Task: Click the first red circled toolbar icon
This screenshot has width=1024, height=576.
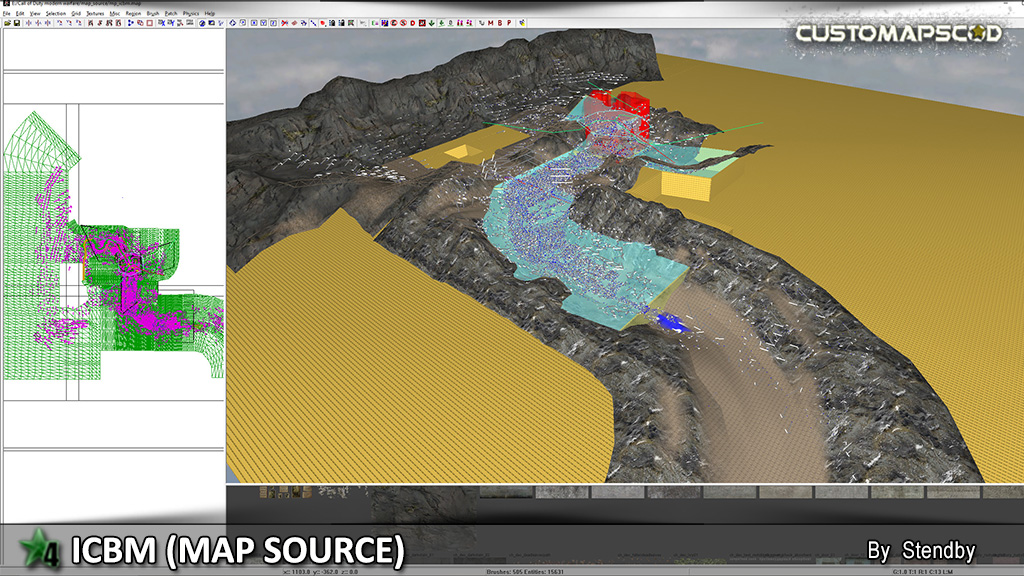Action: pos(394,23)
